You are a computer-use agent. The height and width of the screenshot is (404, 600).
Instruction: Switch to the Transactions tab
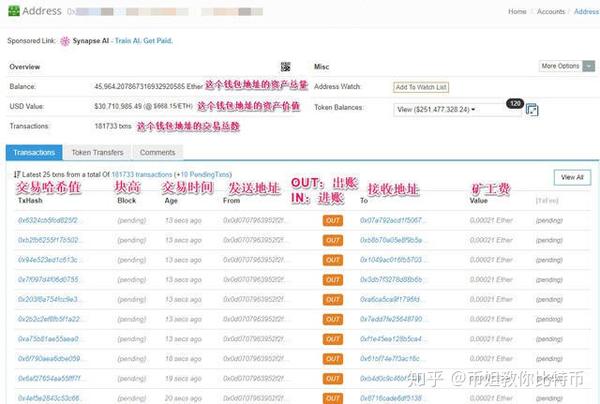(34, 152)
